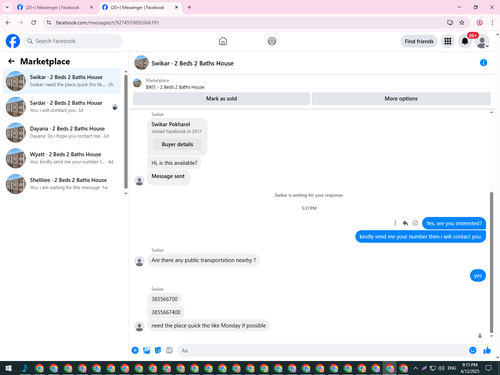This screenshot has width=500, height=375.
Task: Open Dayana conversation in list
Action: tap(62, 132)
